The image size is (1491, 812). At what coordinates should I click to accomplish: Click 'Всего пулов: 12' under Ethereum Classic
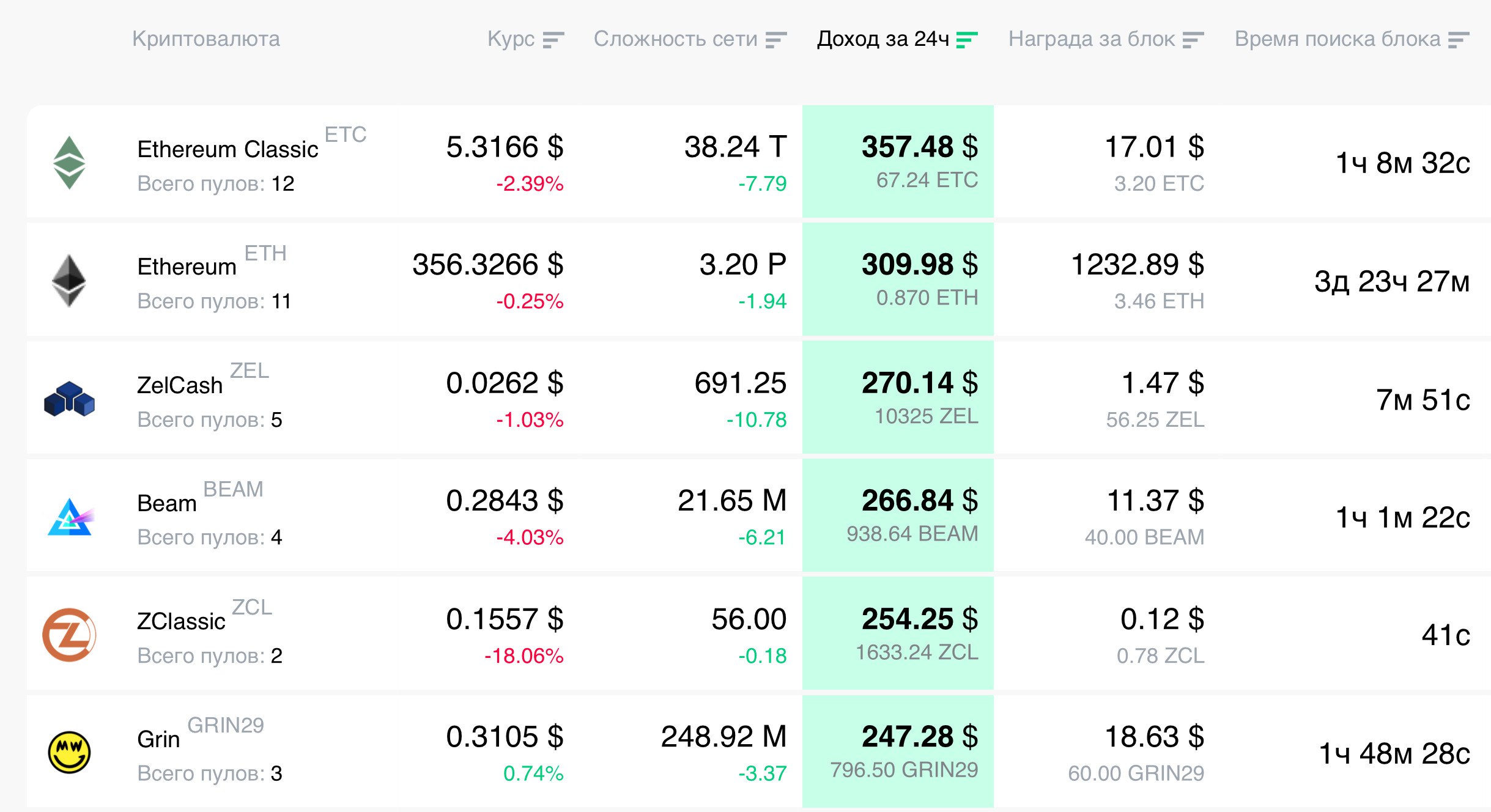tap(216, 183)
